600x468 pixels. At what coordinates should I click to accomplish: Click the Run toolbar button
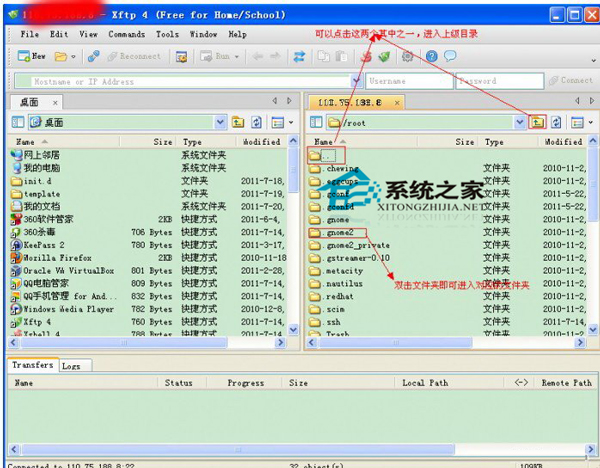(215, 57)
